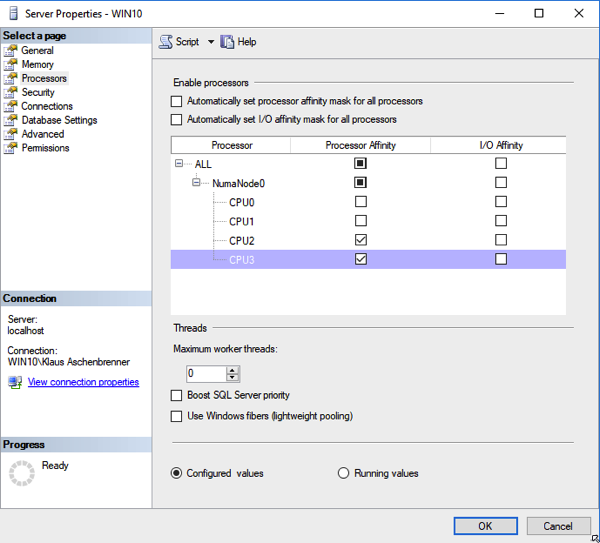Open the Script dropdown arrow
Viewport: 600px width, 543px height.
pyautogui.click(x=211, y=42)
